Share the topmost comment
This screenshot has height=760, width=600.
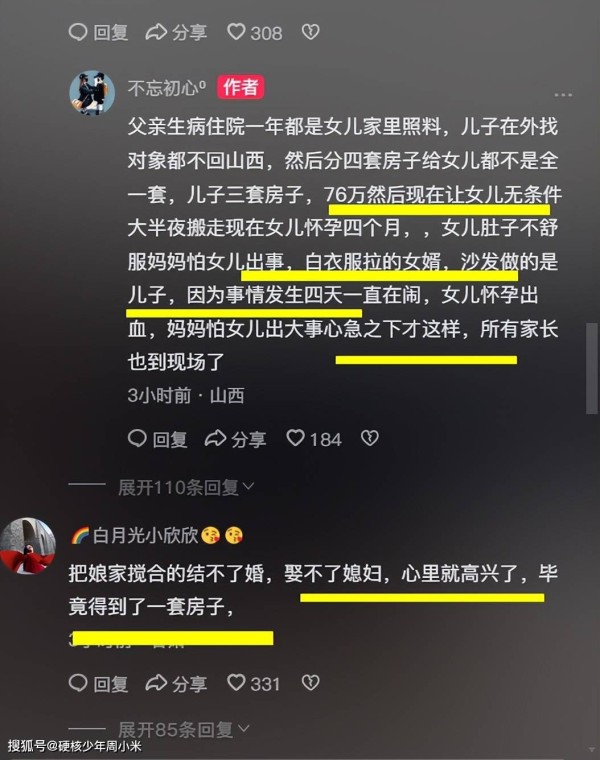(176, 32)
